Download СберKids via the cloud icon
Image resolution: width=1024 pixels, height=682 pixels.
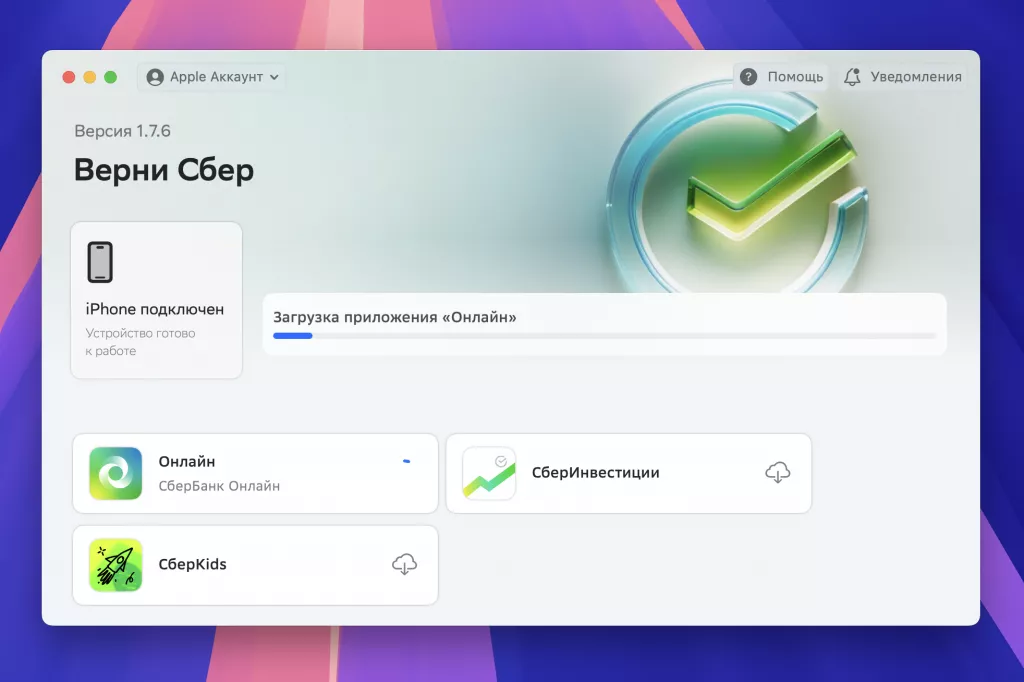[404, 564]
